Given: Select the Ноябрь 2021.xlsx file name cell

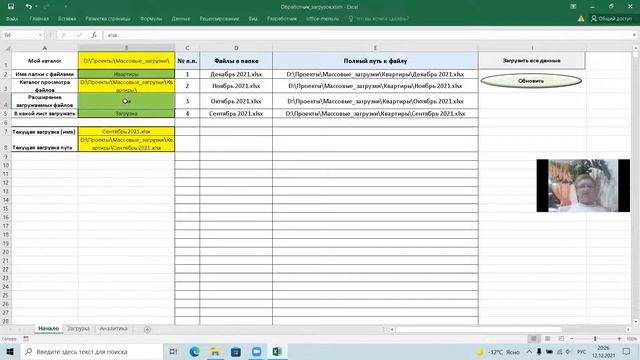Looking at the screenshot, I should click(236, 86).
